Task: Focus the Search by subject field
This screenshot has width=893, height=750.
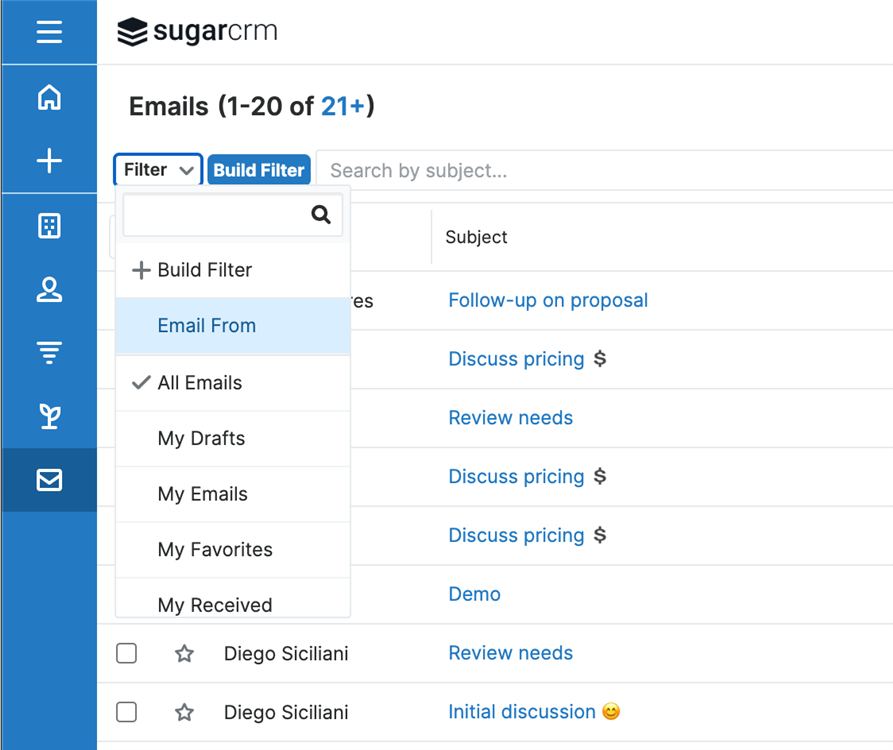Action: coord(600,171)
